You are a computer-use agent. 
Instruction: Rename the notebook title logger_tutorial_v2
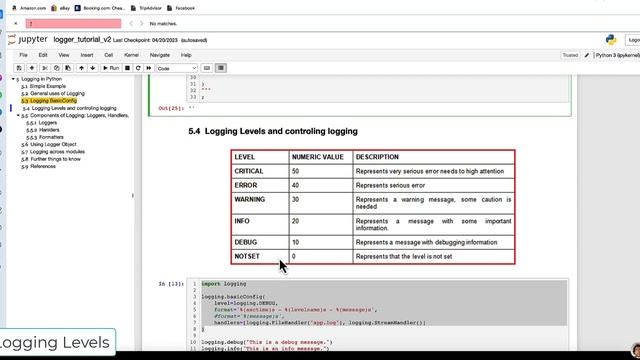tap(82, 40)
